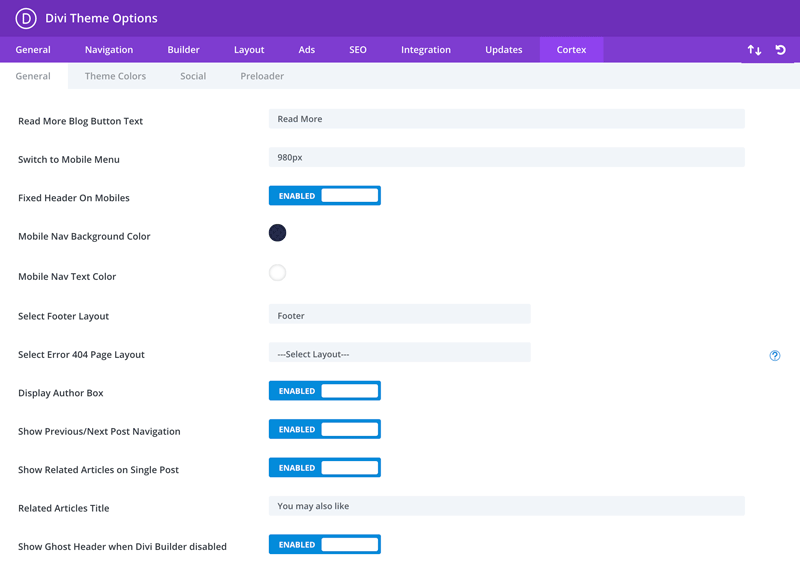800x578 pixels.
Task: Disable Show Previous/Next Post Navigation
Action: pos(324,430)
